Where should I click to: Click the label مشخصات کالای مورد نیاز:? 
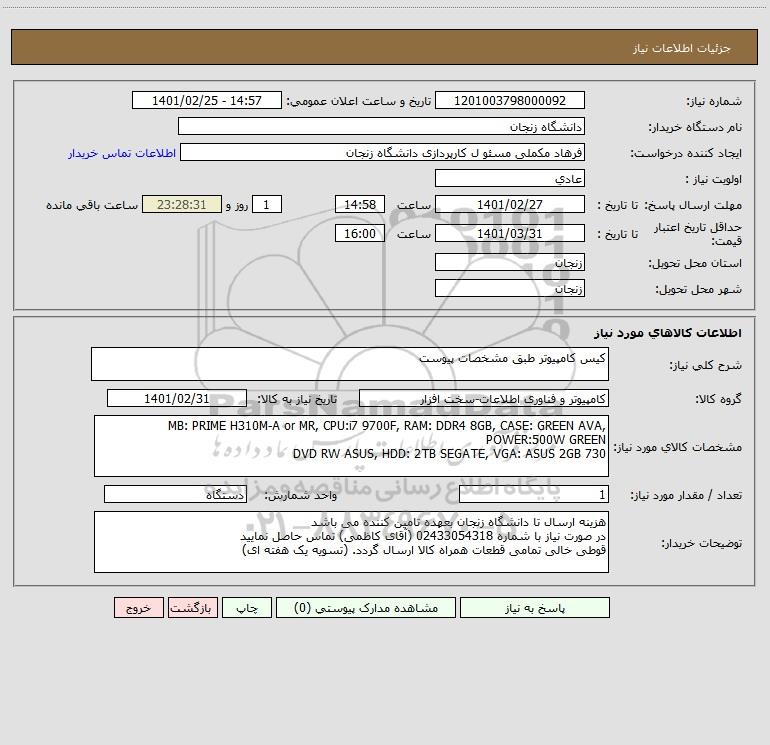tap(678, 447)
